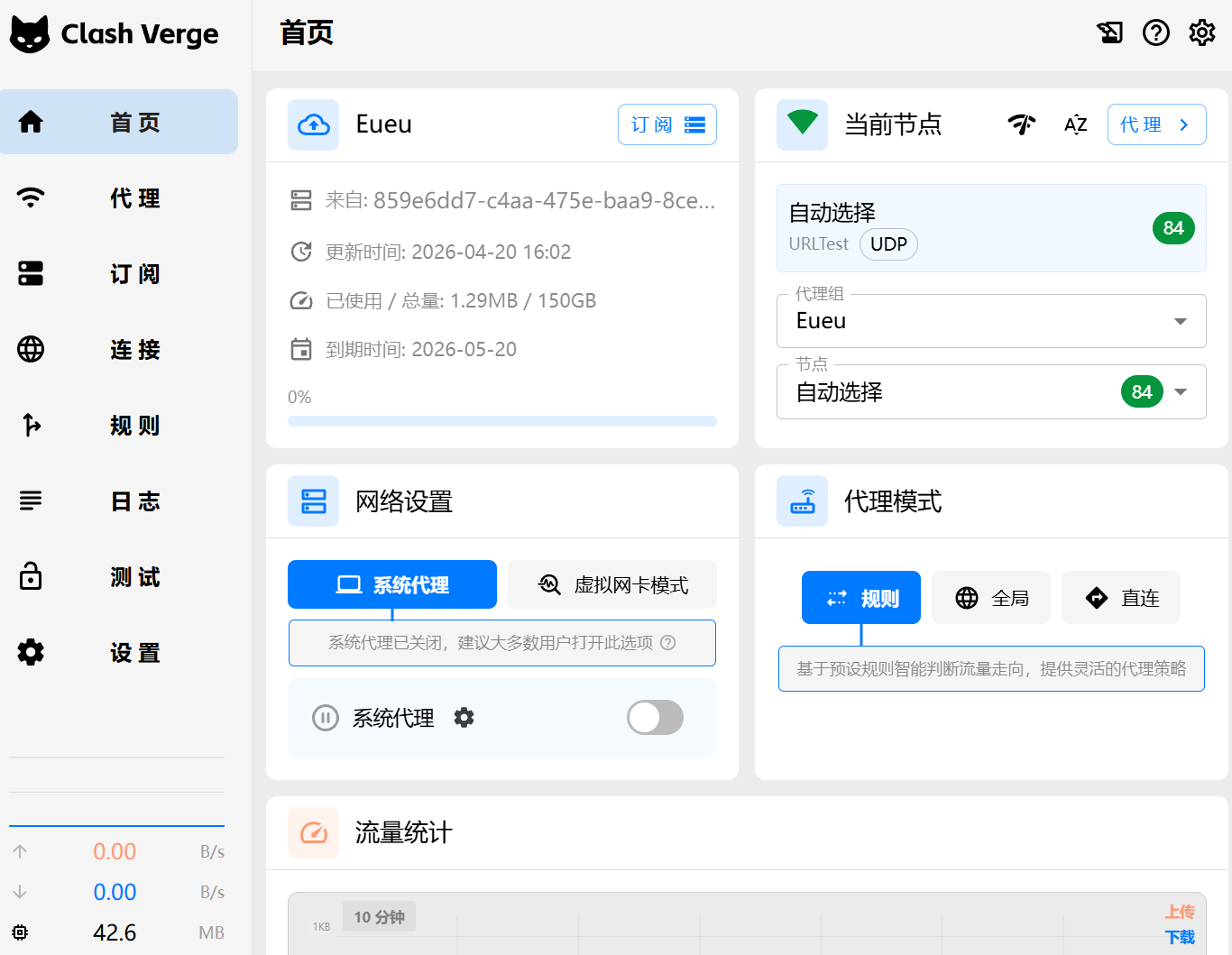The height and width of the screenshot is (955, 1232).
Task: Enable the 系统代理 toggle switch
Action: click(655, 718)
